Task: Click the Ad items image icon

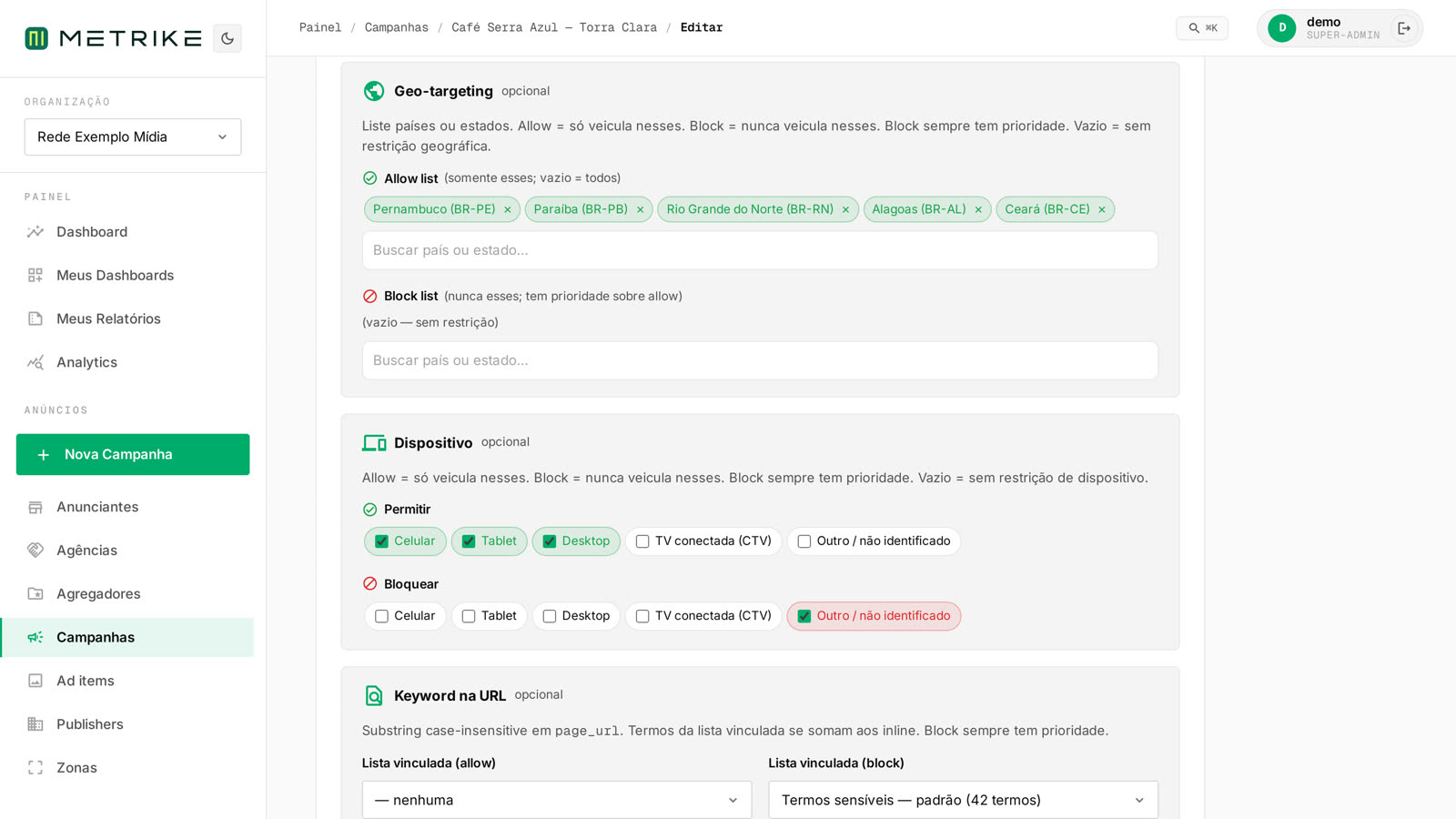Action: [35, 681]
